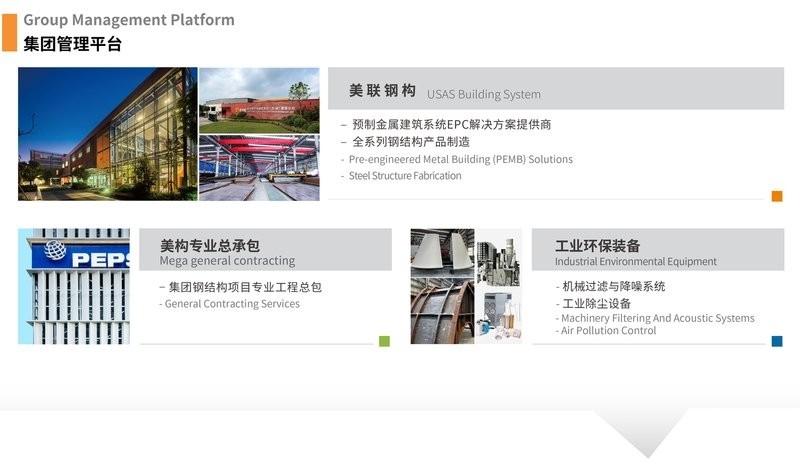
Task: Click the Group Management Platform title
Action: [x=129, y=20]
